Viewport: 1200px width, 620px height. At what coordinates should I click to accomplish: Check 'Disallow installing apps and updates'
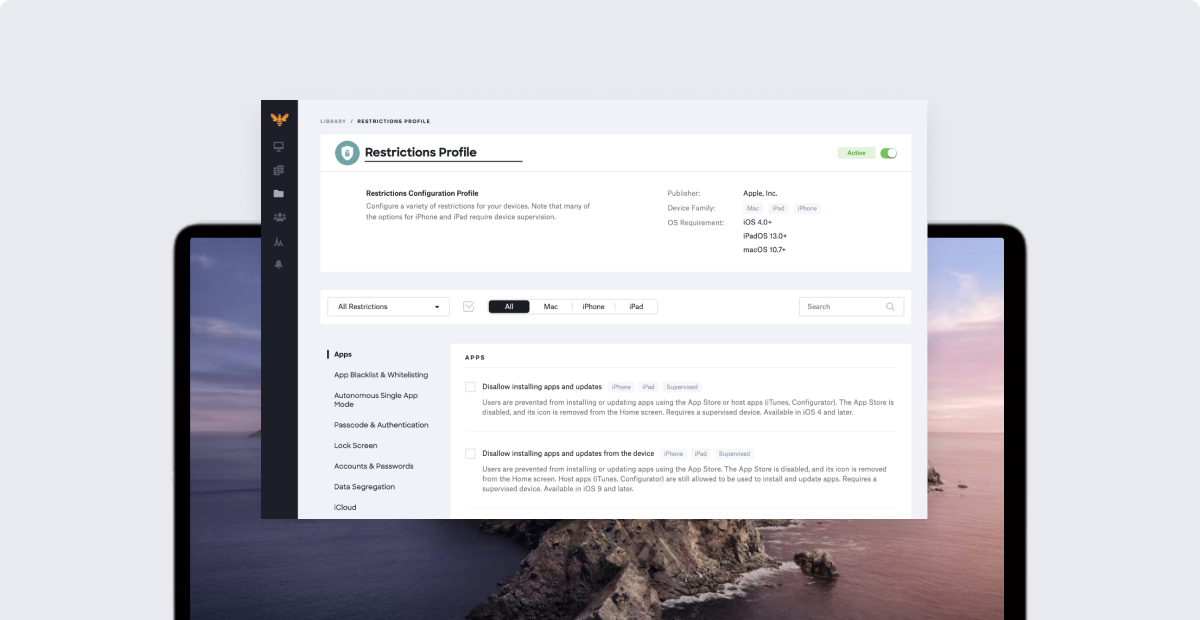click(x=470, y=387)
